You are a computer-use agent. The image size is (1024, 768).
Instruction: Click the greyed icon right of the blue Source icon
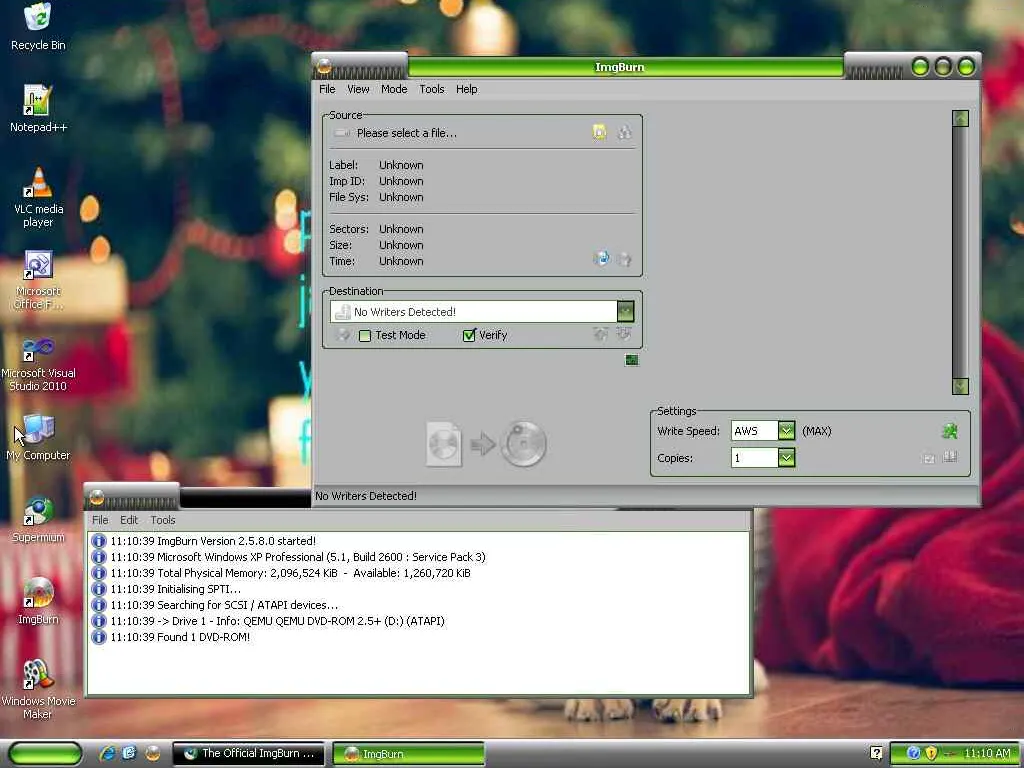[x=624, y=259]
